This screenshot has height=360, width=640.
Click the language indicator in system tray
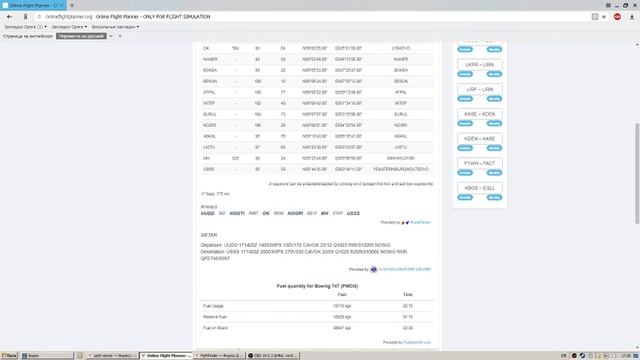point(564,356)
